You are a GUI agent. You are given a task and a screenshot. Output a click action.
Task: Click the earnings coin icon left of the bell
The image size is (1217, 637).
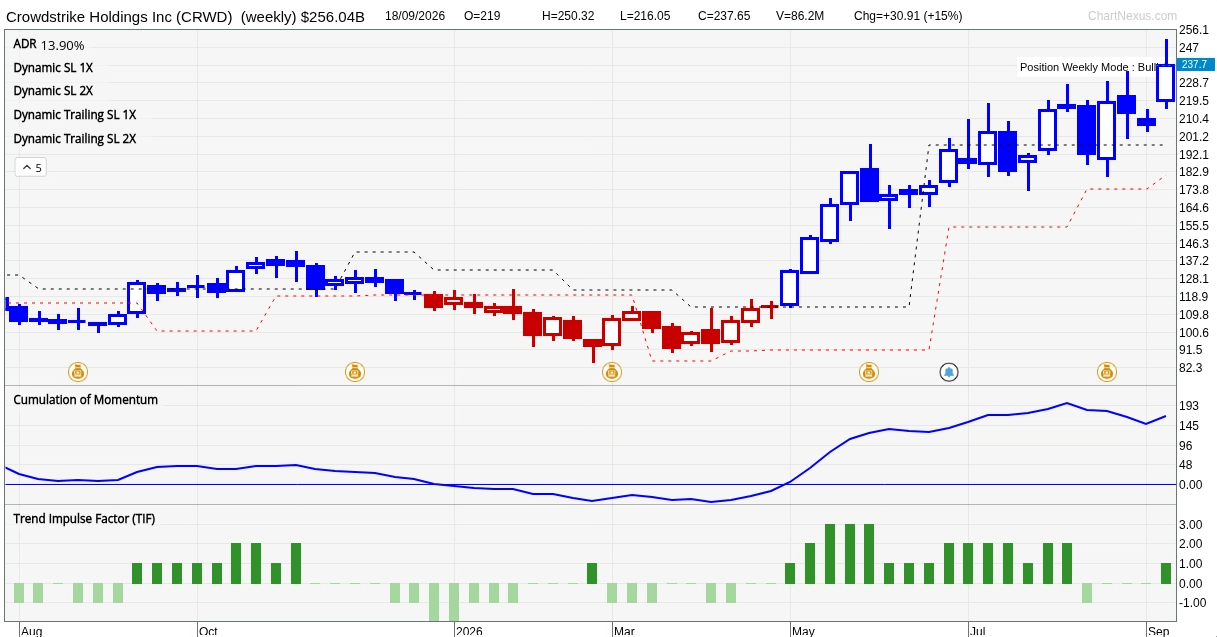pos(869,372)
